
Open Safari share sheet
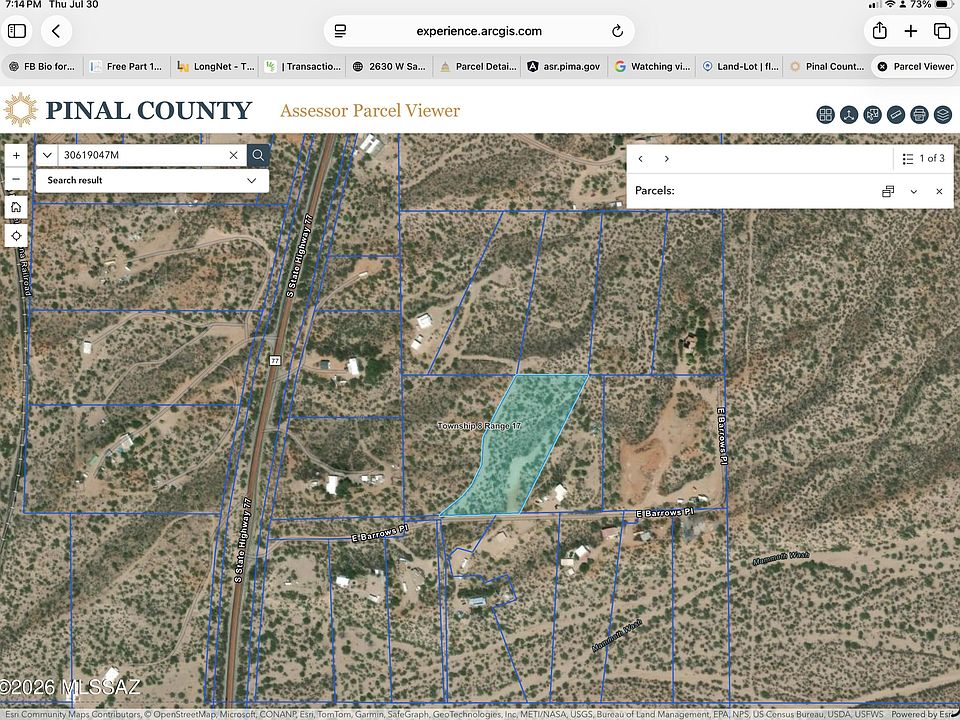pyautogui.click(x=880, y=31)
